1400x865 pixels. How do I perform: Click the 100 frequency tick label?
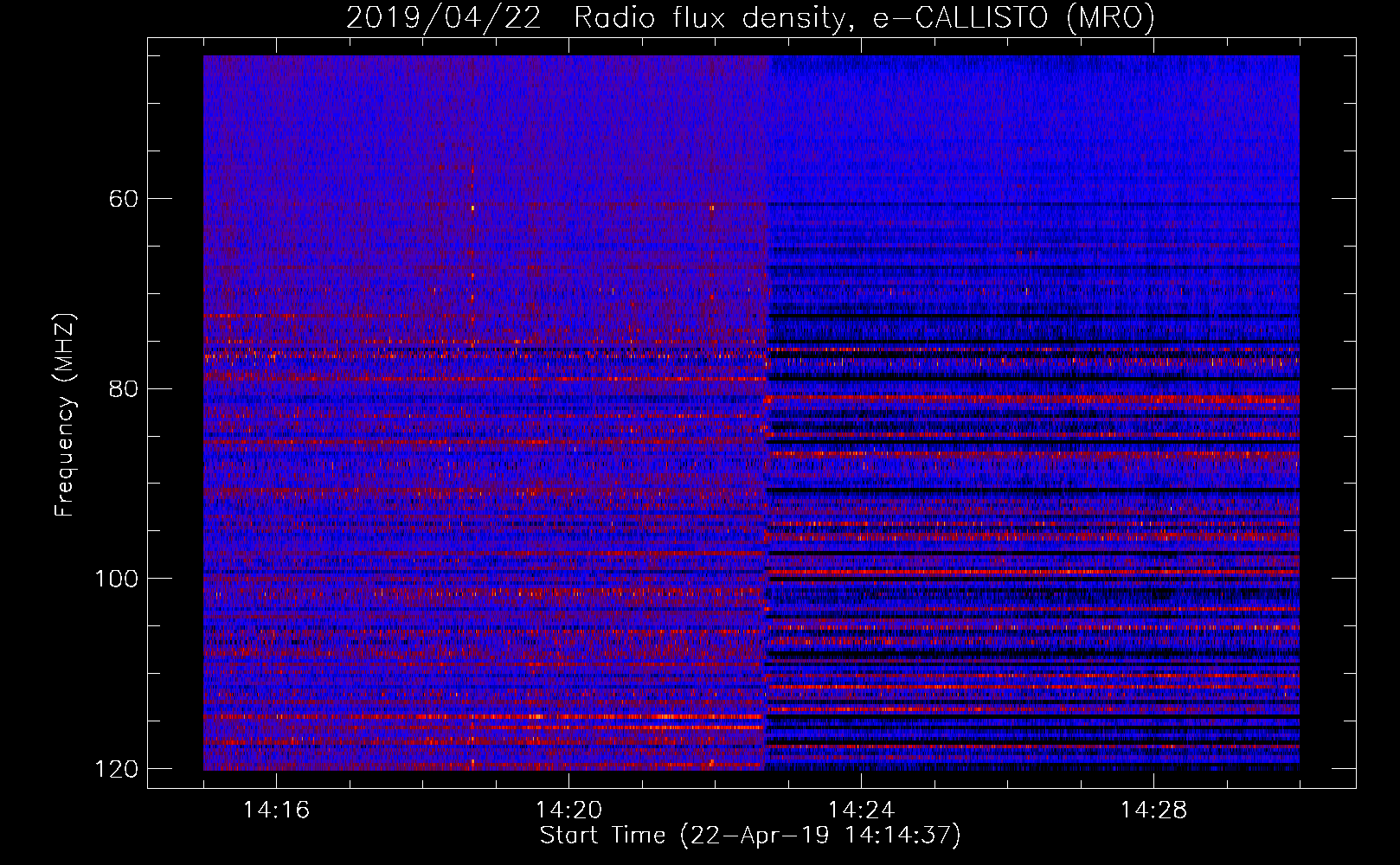116,579
